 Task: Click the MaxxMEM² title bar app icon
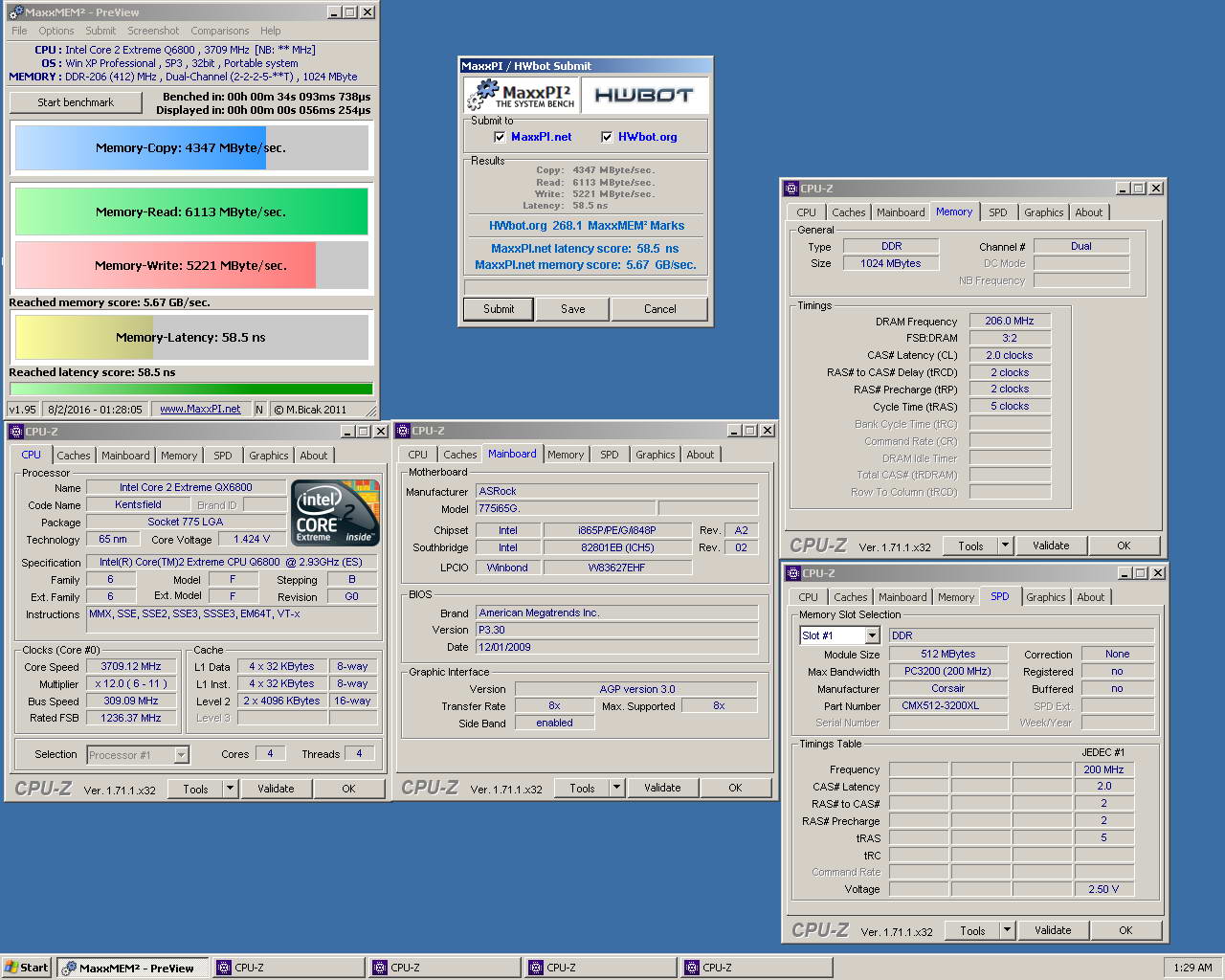pyautogui.click(x=16, y=12)
